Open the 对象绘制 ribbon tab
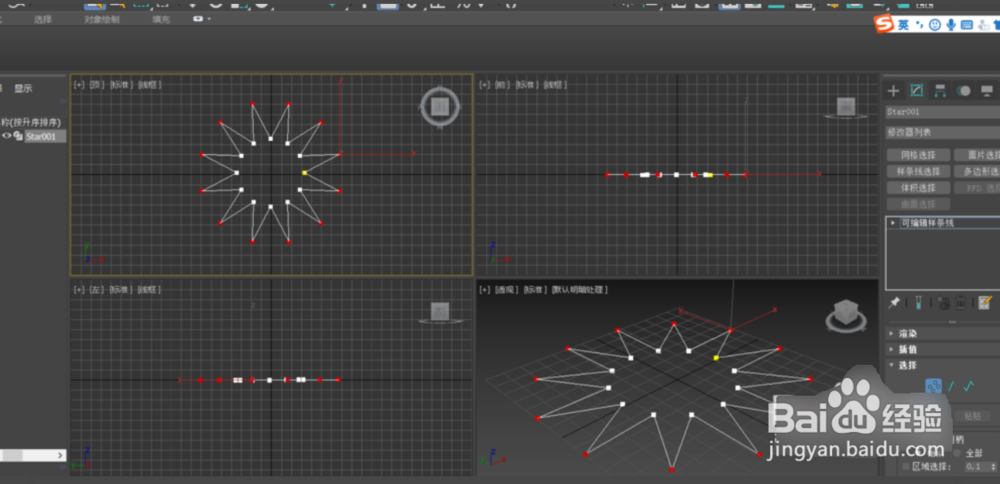1000x484 pixels. tap(102, 19)
